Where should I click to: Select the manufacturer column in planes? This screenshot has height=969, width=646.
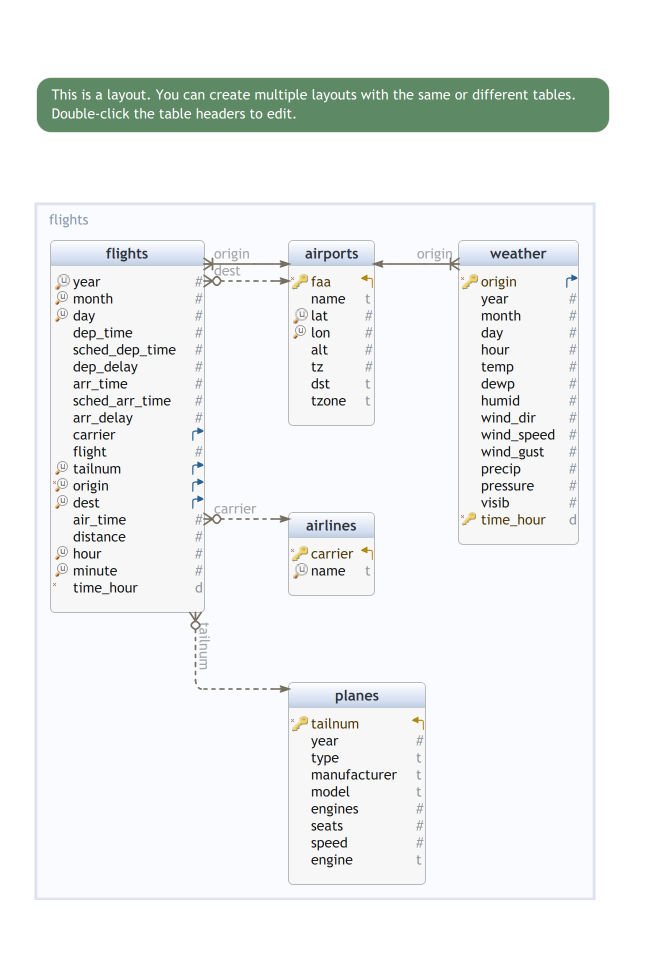point(353,775)
